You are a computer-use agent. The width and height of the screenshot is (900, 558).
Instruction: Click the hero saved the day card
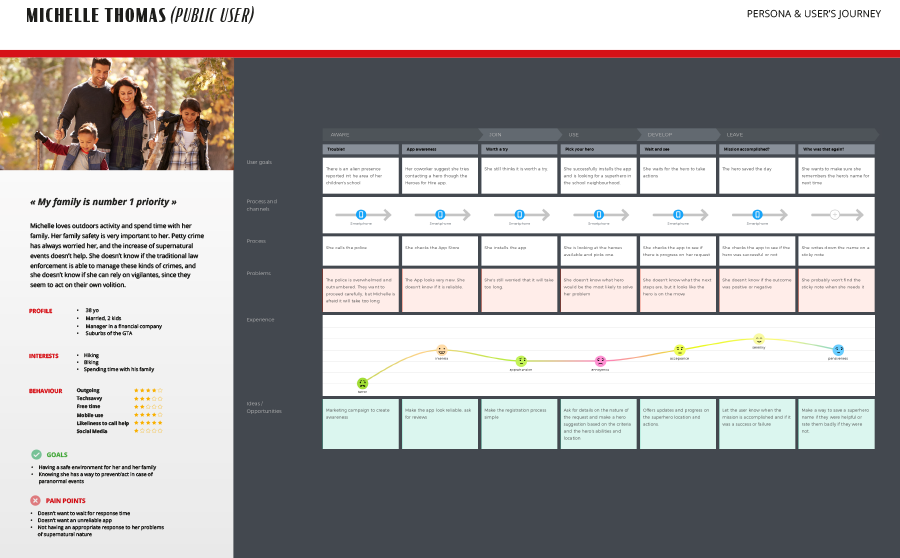point(757,176)
